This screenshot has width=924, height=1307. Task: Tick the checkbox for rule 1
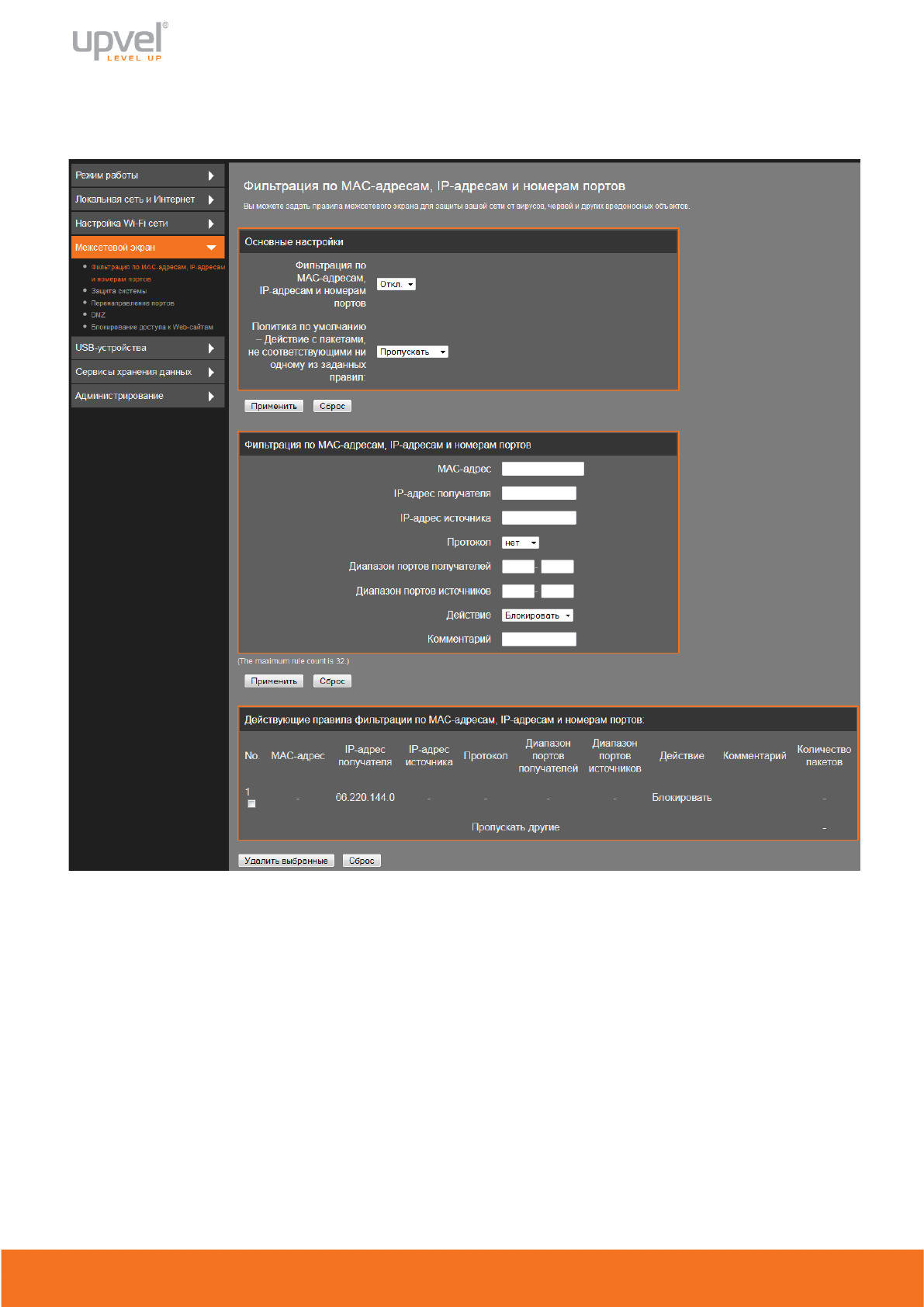click(x=251, y=804)
